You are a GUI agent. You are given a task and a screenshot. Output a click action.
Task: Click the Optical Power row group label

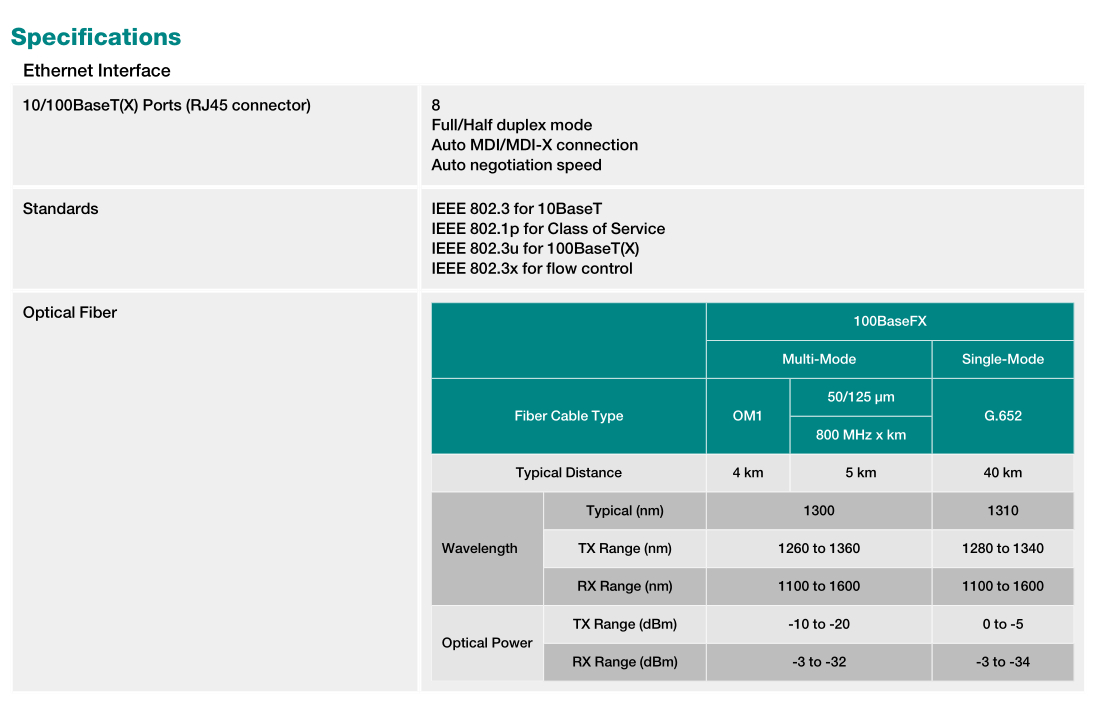(487, 643)
